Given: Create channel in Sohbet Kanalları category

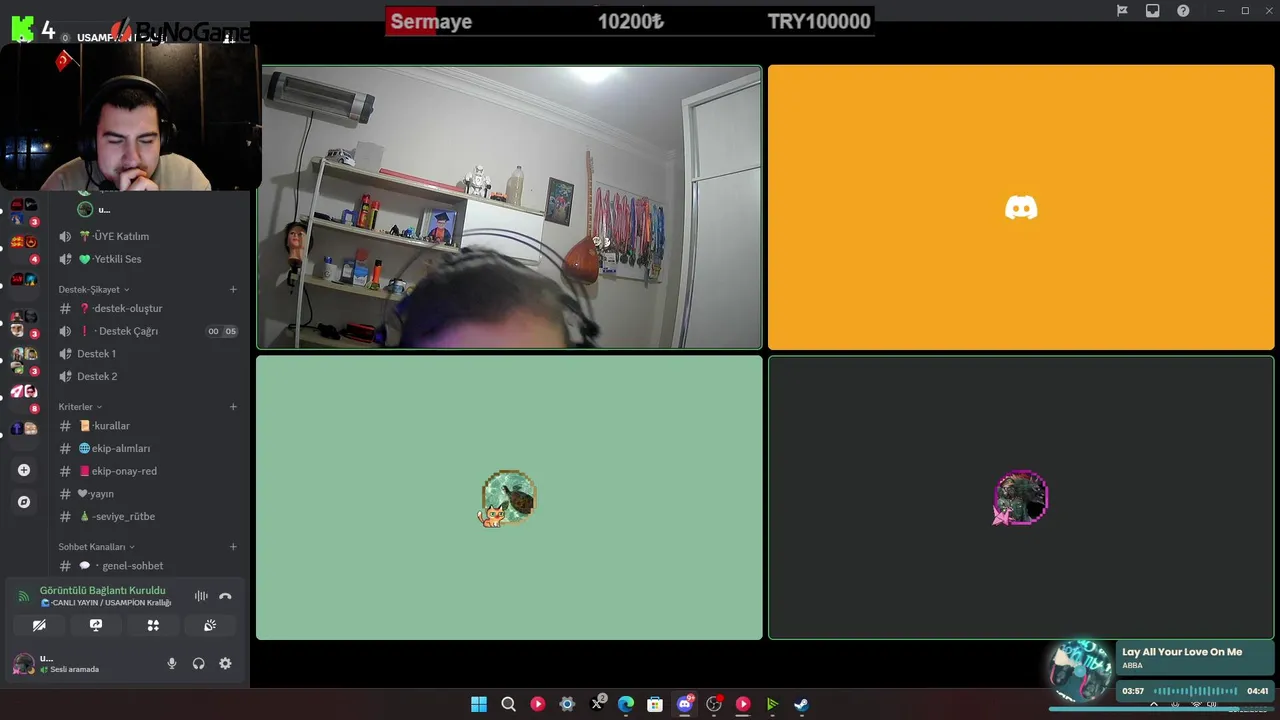Looking at the screenshot, I should coord(233,547).
